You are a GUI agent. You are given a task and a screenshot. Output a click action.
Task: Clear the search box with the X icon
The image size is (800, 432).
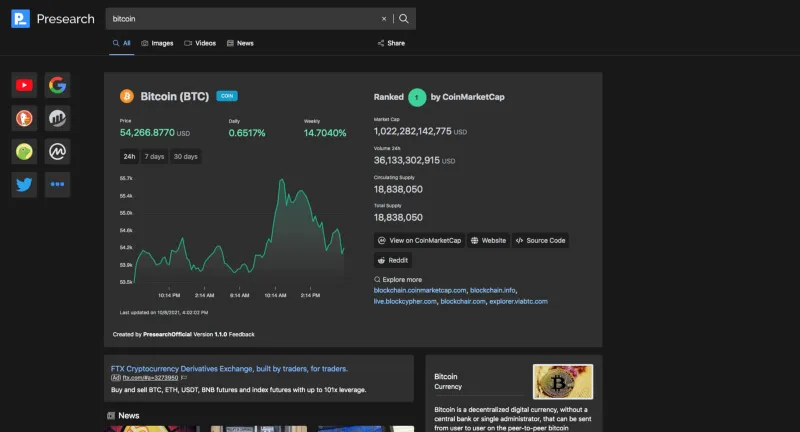[x=384, y=19]
